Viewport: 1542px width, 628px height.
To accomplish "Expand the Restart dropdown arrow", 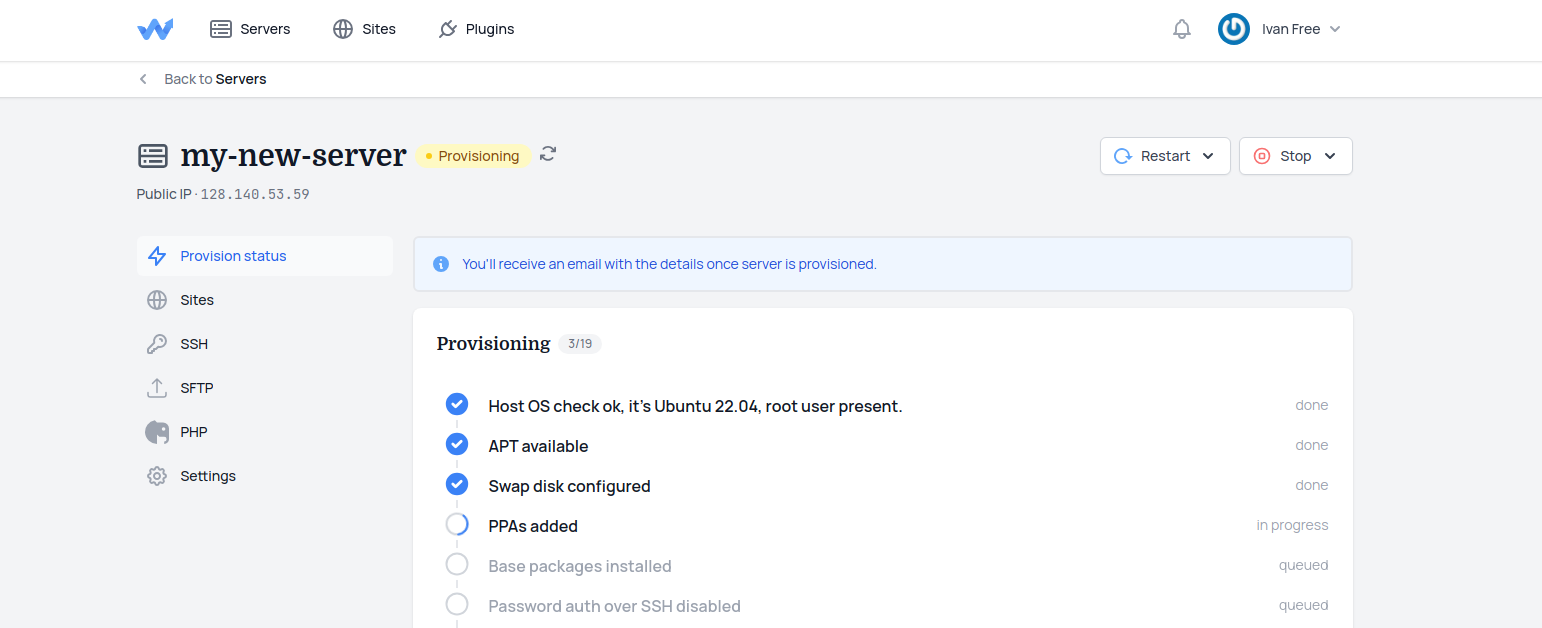I will 1208,156.
